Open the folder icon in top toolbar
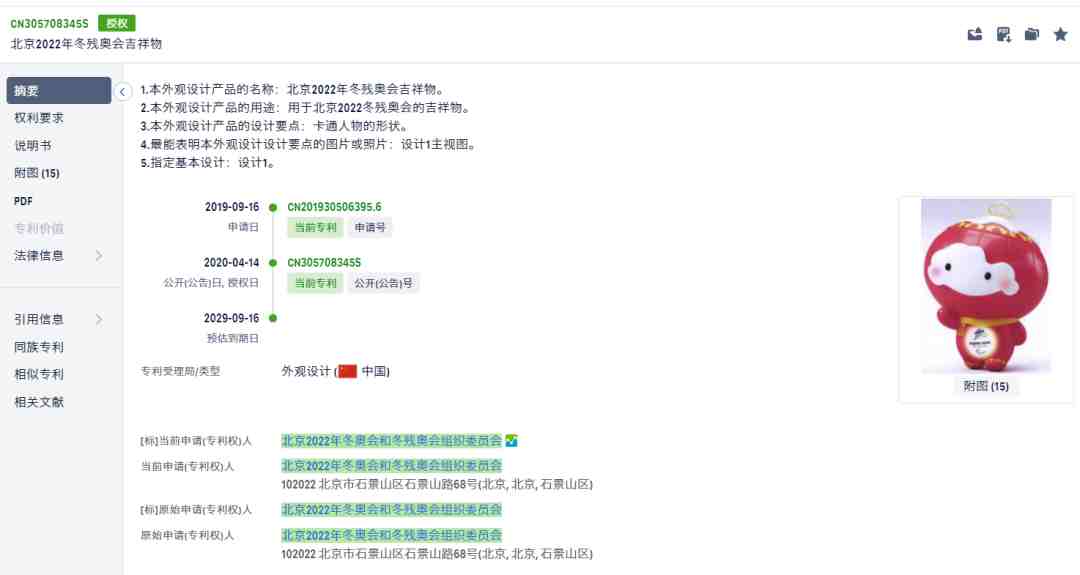 pos(1032,34)
